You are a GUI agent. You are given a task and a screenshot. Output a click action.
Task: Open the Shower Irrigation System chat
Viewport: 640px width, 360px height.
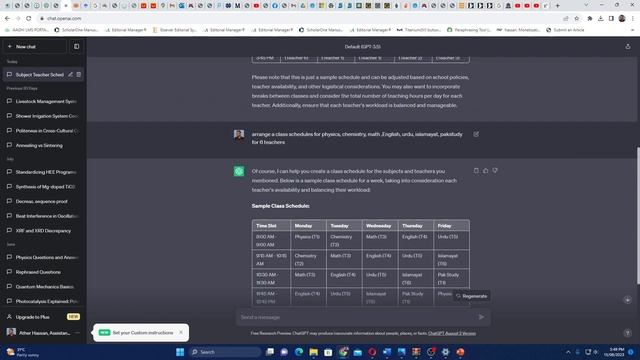43,116
